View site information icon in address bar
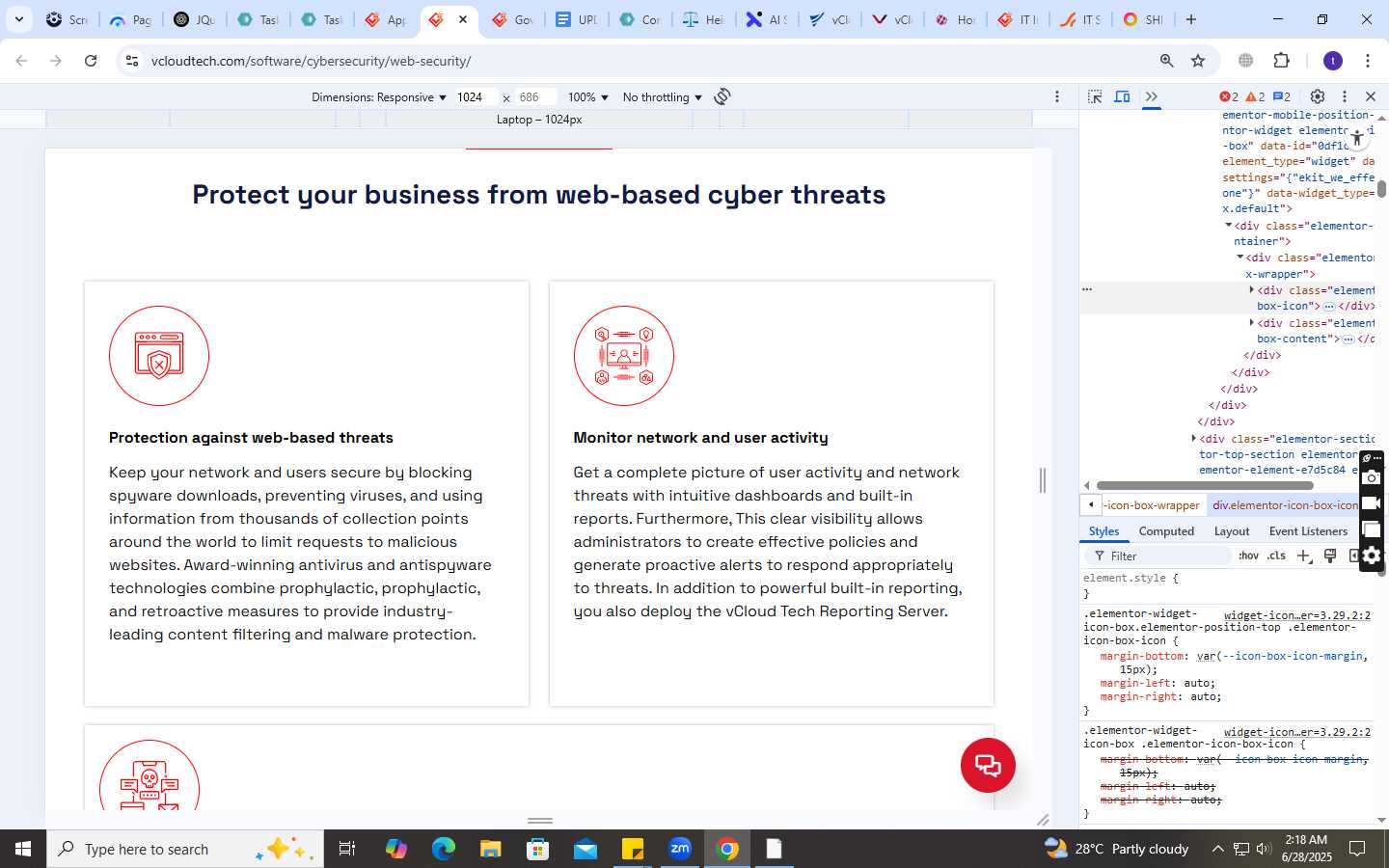 click(x=132, y=61)
